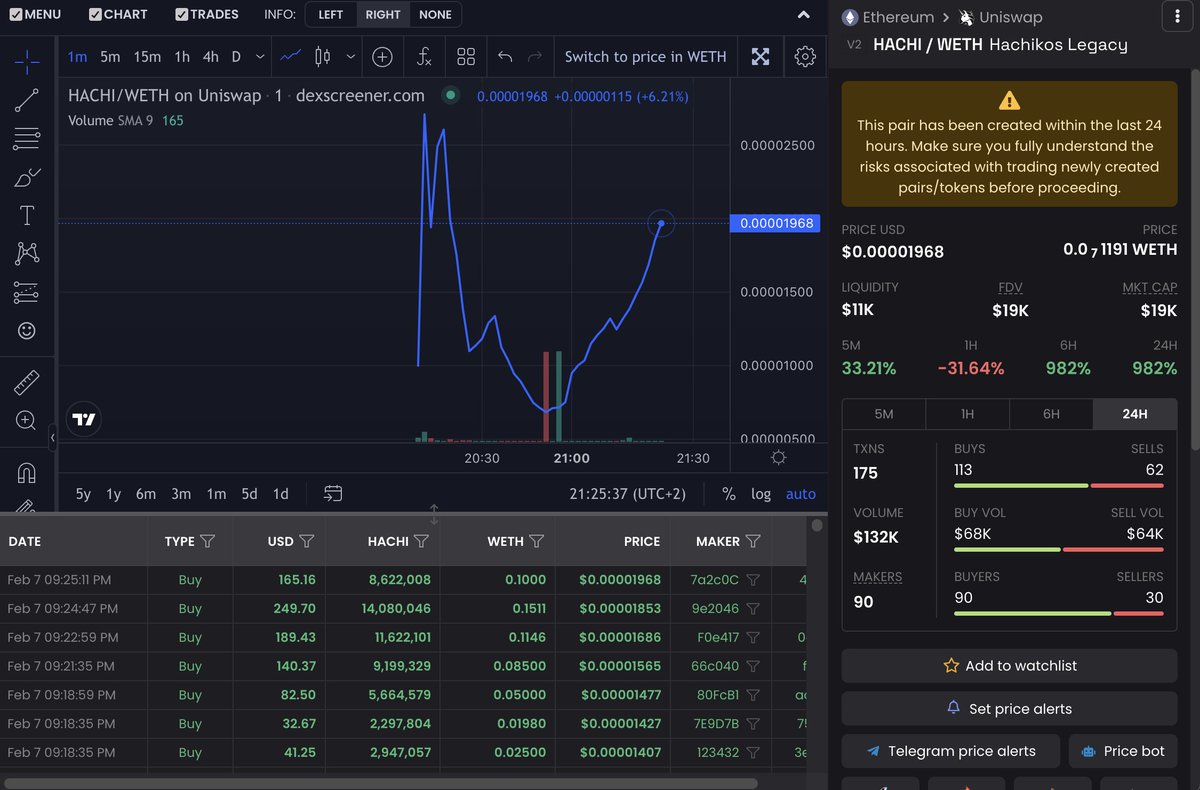Toggle the magnet snap mode

[x=27, y=472]
